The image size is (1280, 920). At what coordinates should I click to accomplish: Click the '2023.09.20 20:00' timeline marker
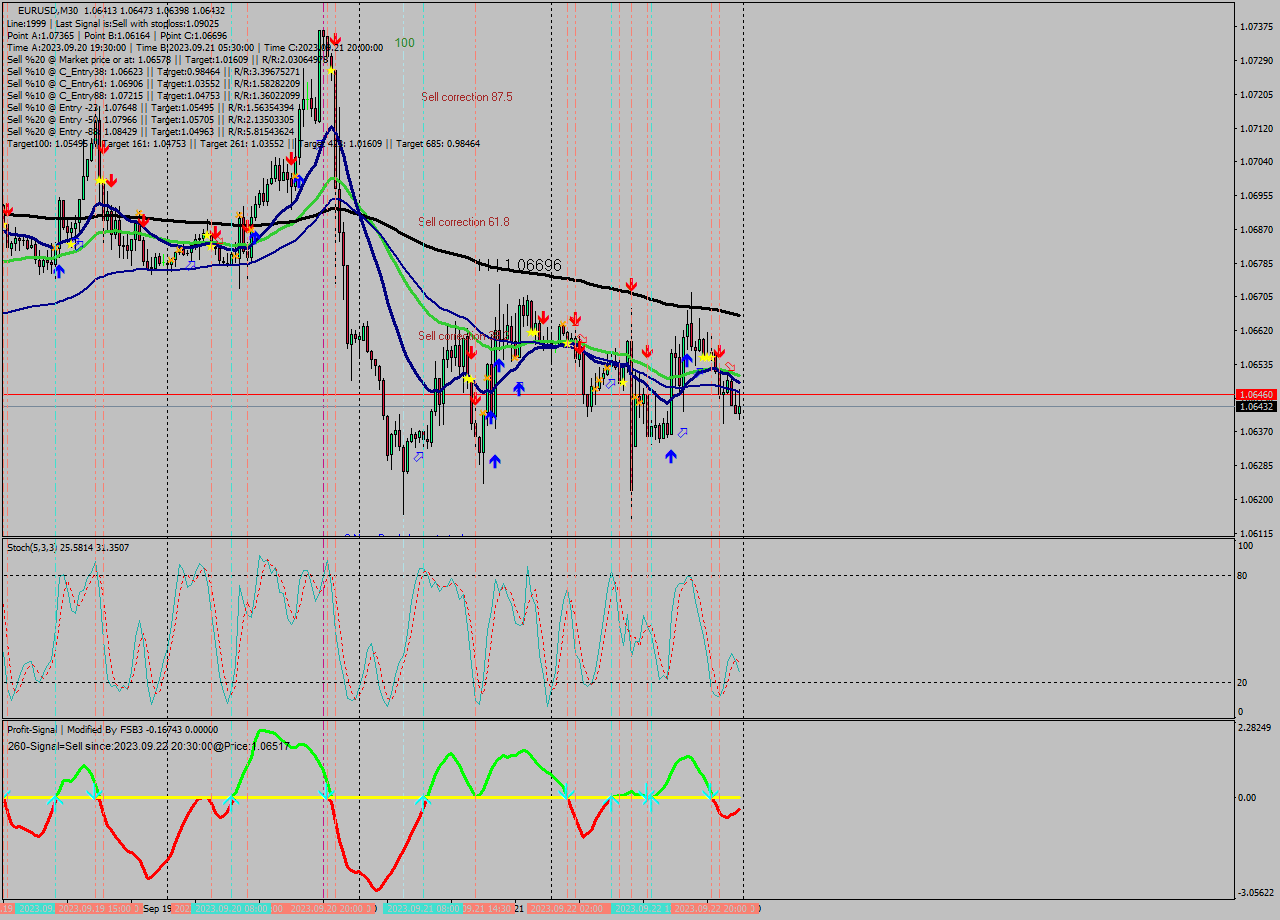pyautogui.click(x=332, y=908)
